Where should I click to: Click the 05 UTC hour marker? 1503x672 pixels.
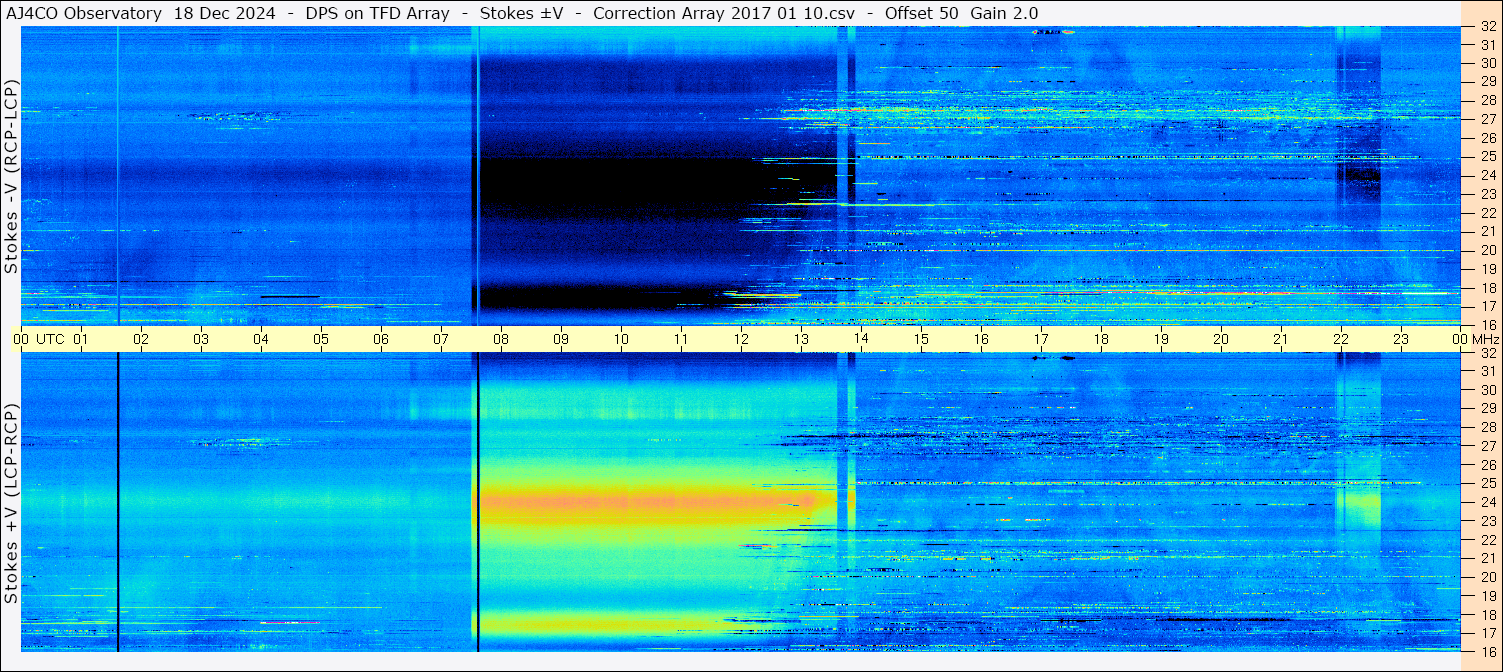coord(321,339)
